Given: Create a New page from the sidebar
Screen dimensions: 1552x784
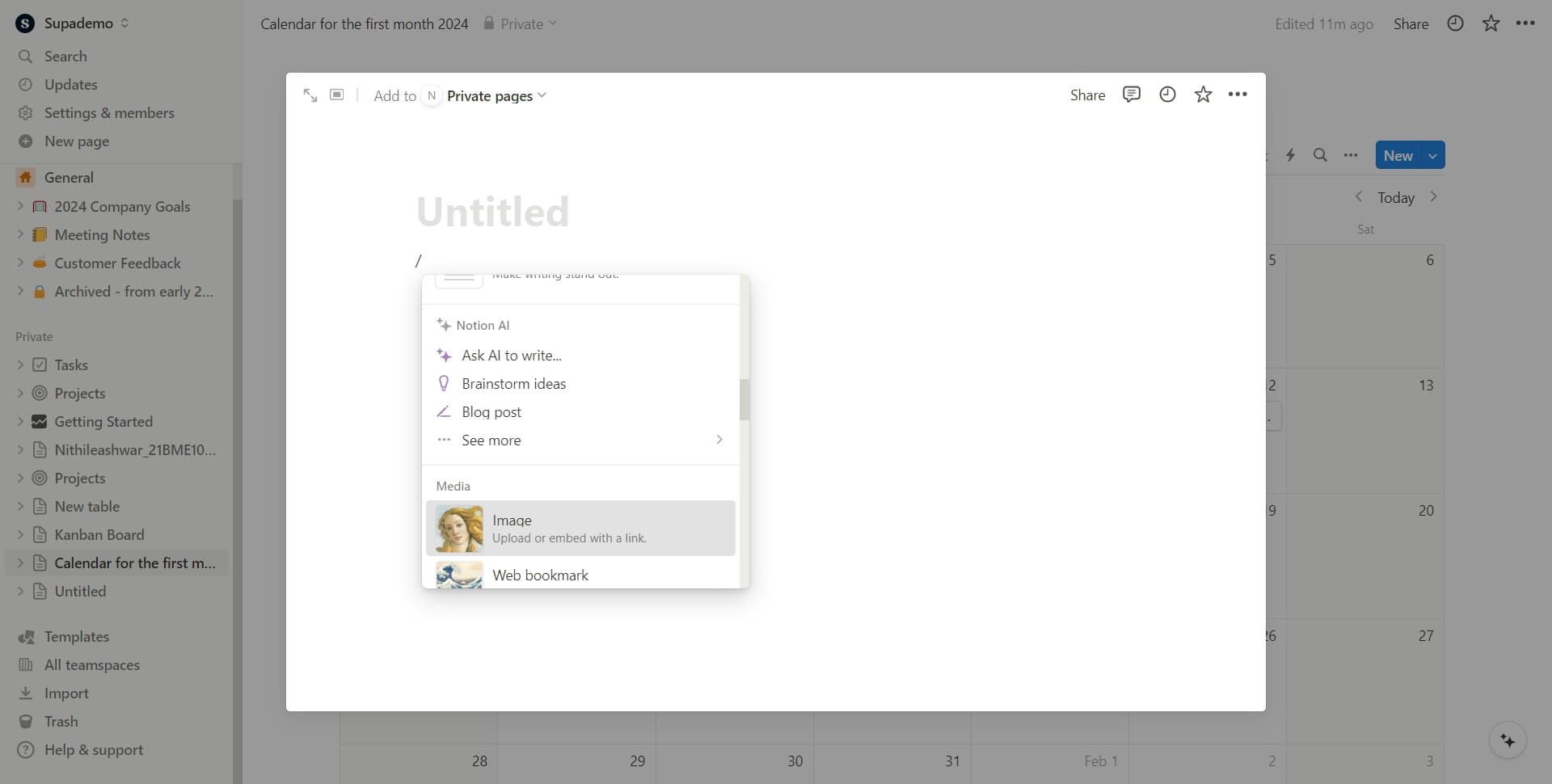Looking at the screenshot, I should pyautogui.click(x=77, y=141).
